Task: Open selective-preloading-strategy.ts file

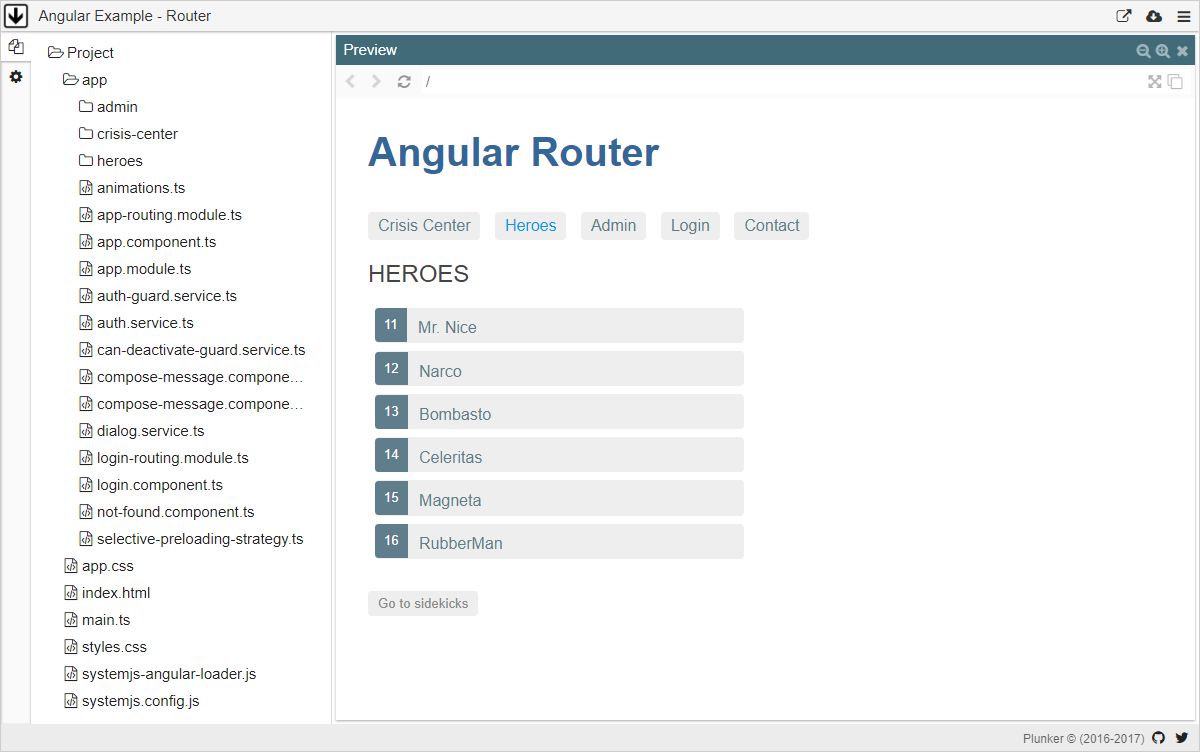Action: (190, 538)
